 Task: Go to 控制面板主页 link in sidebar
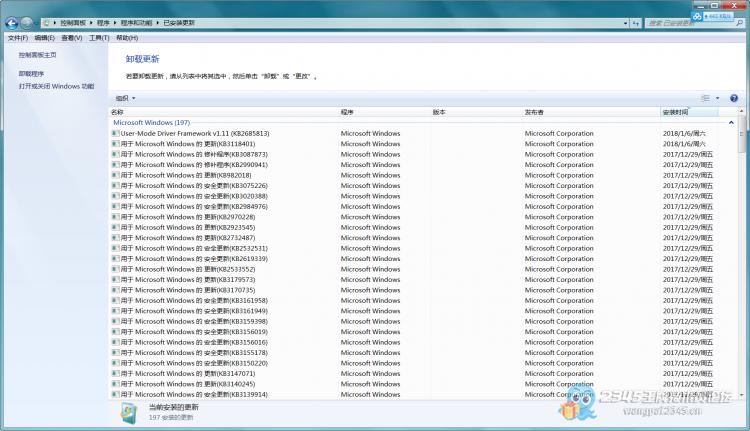coord(38,55)
